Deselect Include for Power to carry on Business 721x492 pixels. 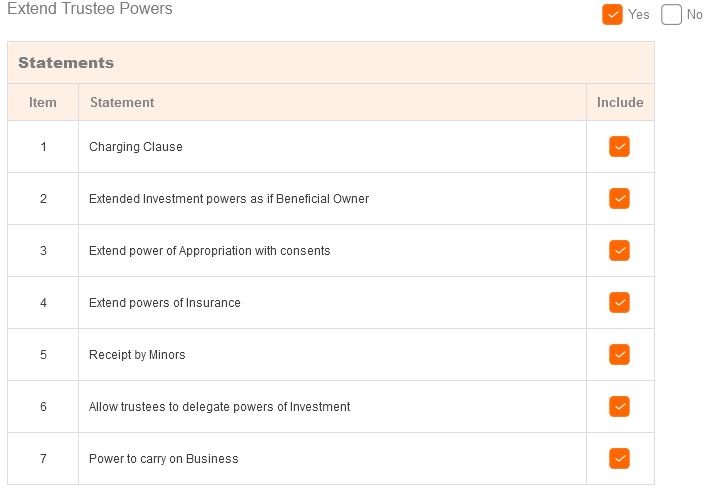coord(619,459)
